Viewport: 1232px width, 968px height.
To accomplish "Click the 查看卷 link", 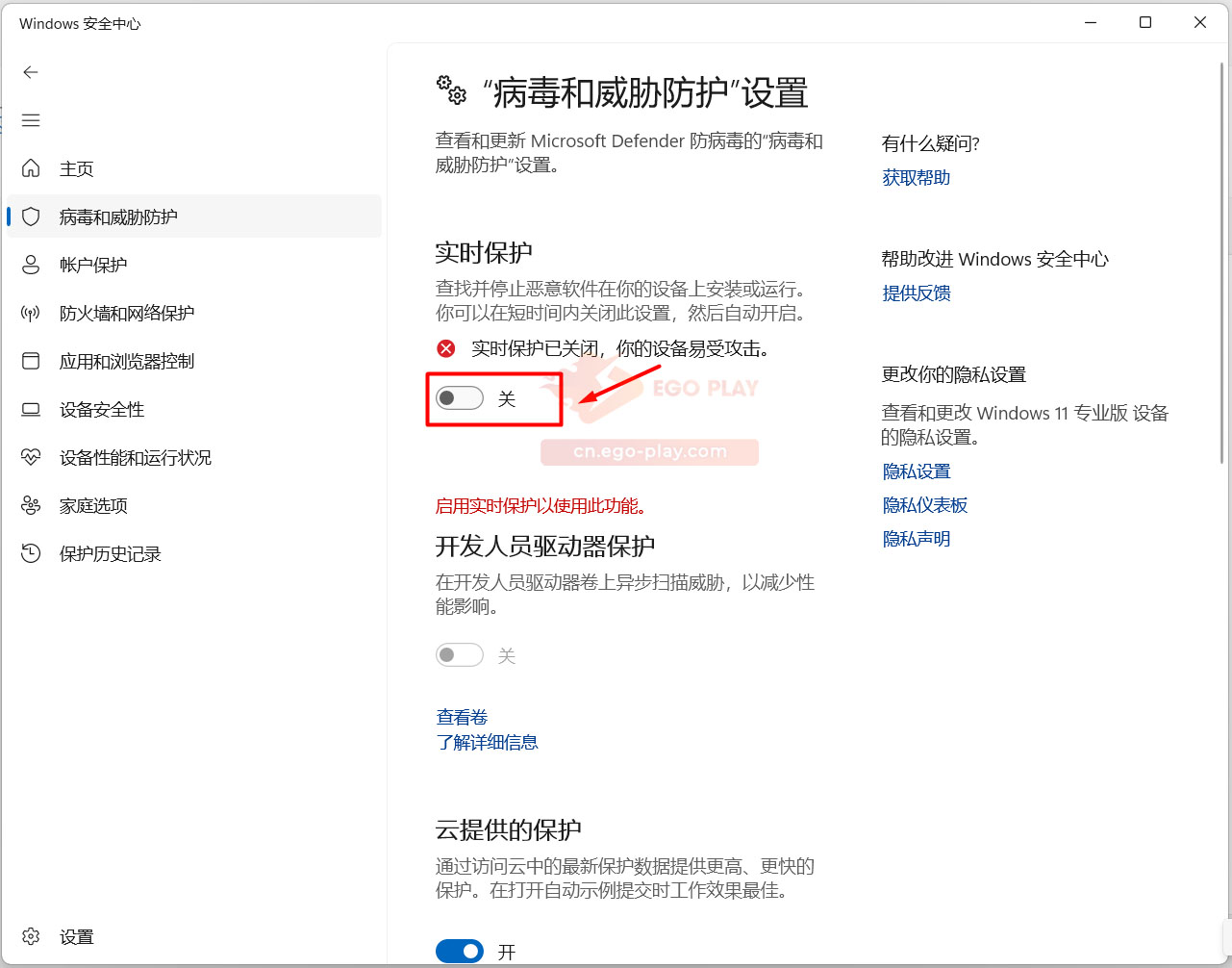I will coord(462,717).
